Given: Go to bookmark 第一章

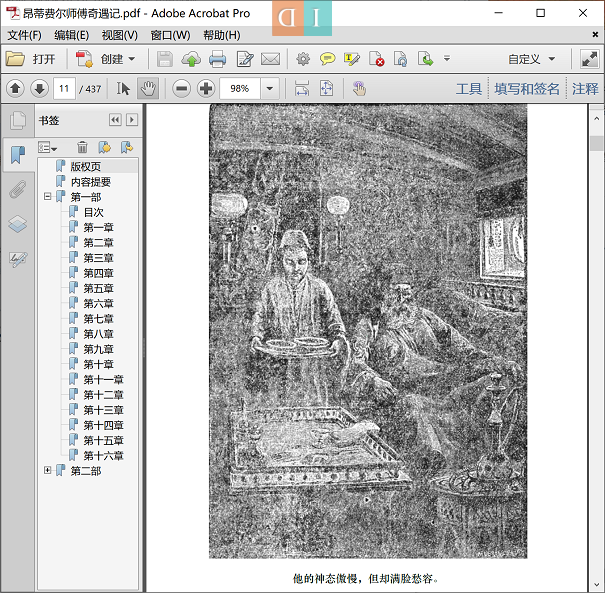Looking at the screenshot, I should point(99,228).
